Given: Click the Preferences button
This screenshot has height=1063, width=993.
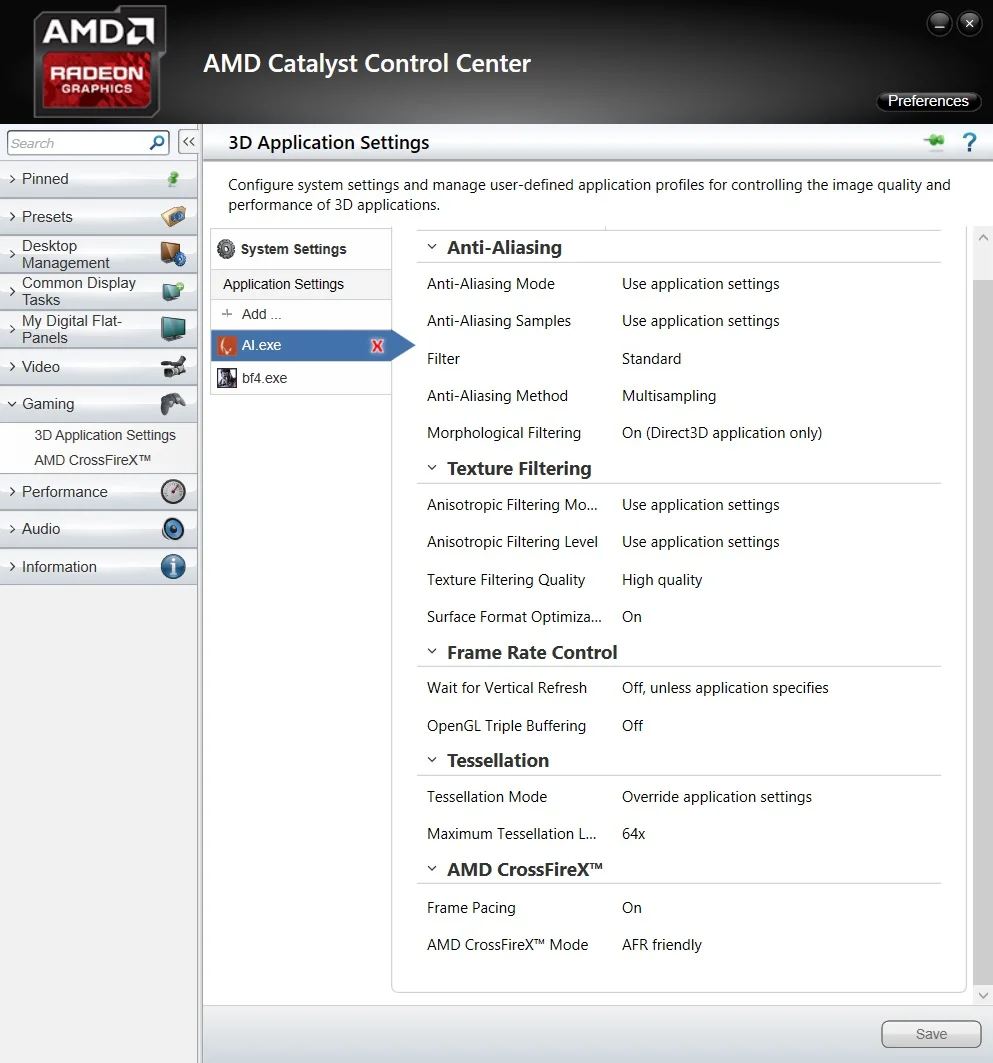Looking at the screenshot, I should point(928,101).
